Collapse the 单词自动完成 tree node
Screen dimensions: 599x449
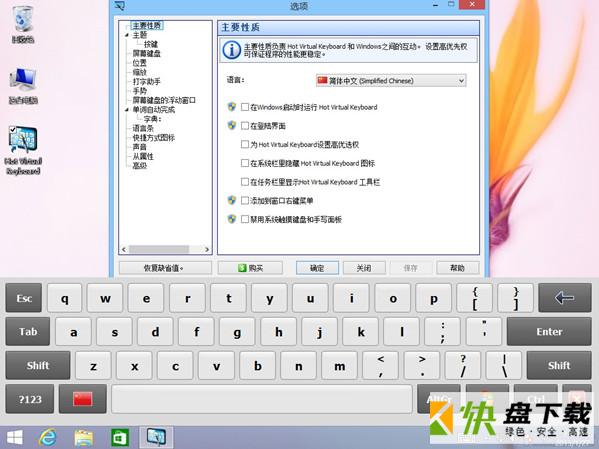pos(127,110)
